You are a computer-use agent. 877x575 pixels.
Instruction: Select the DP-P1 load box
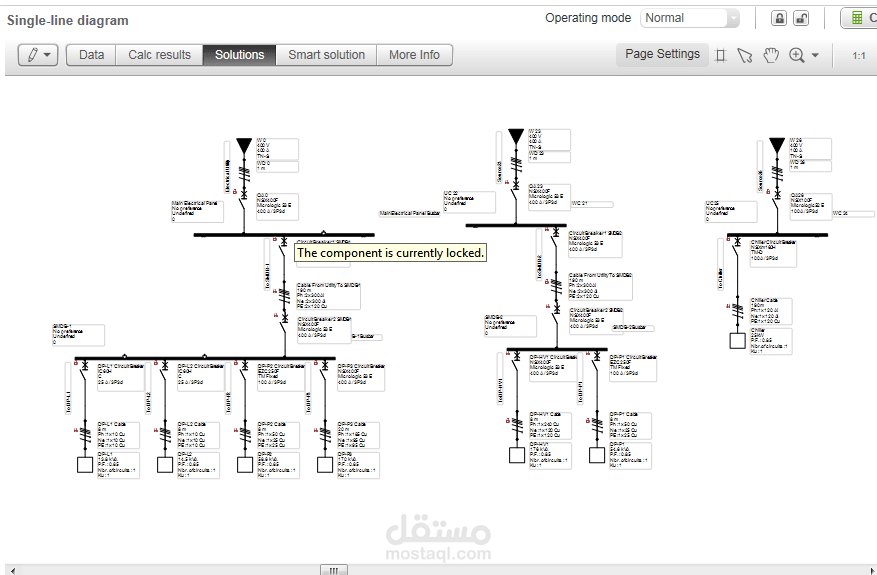coord(597,455)
